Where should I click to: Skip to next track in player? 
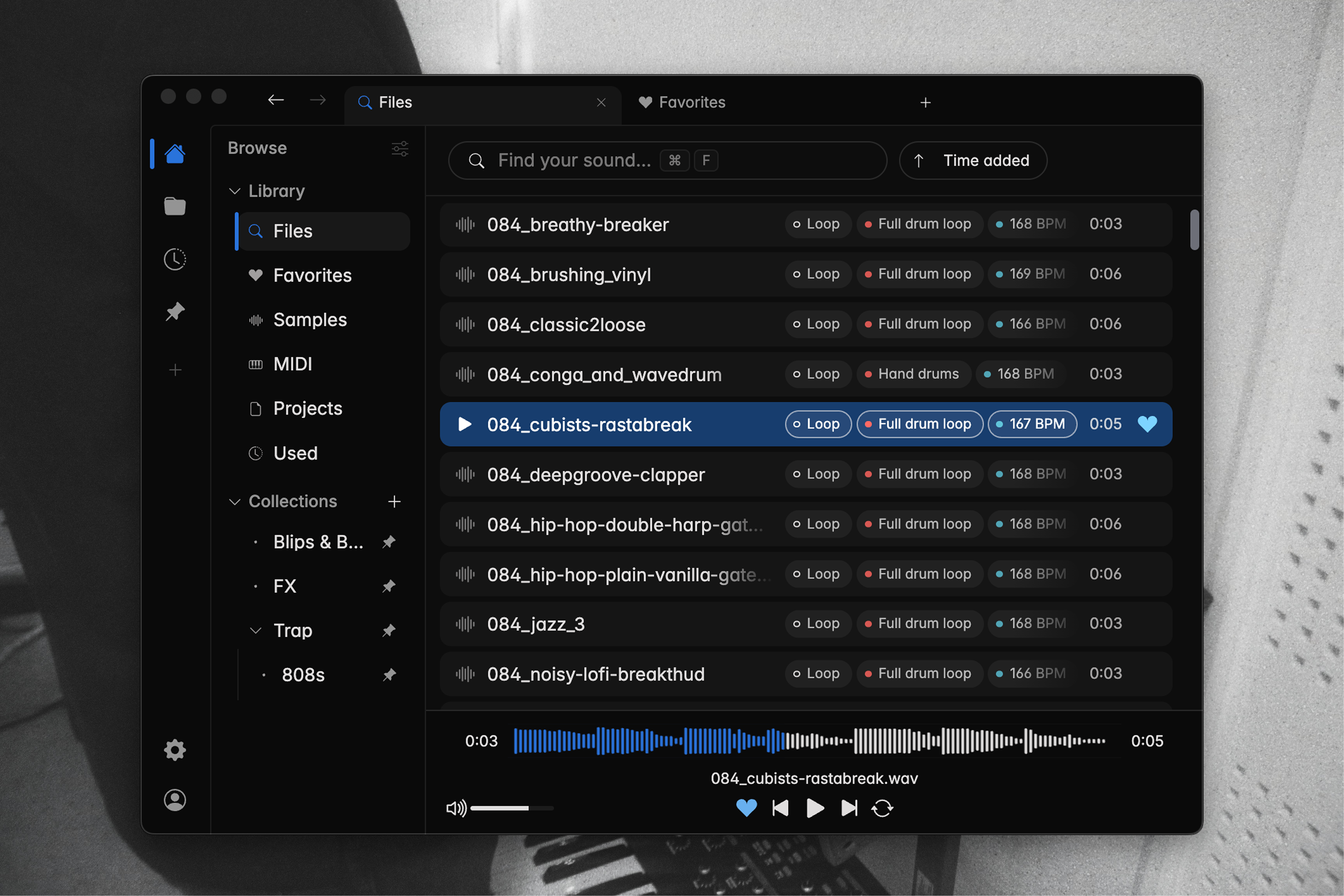click(x=849, y=808)
